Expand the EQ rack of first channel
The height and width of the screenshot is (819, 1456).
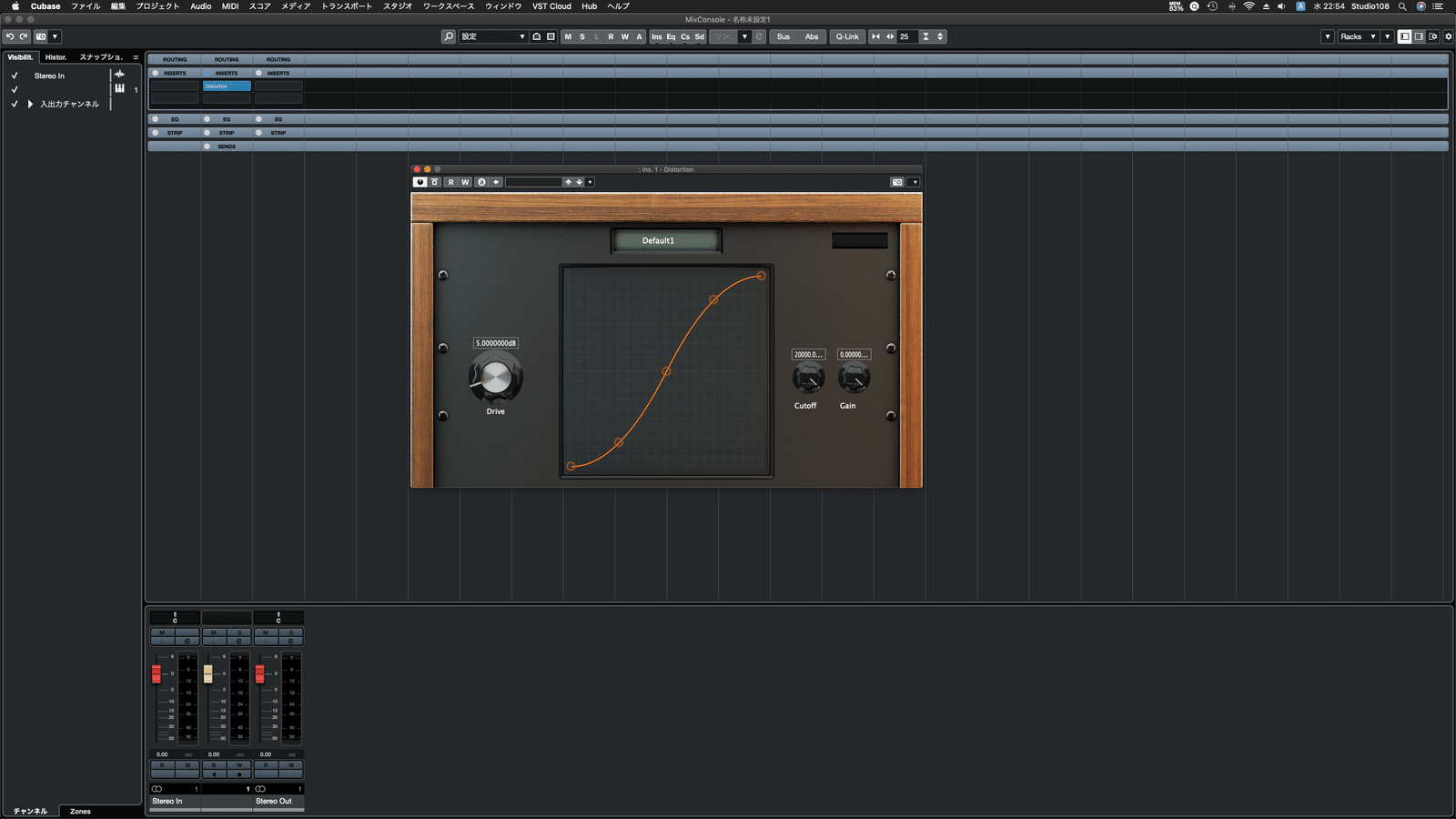tap(175, 118)
